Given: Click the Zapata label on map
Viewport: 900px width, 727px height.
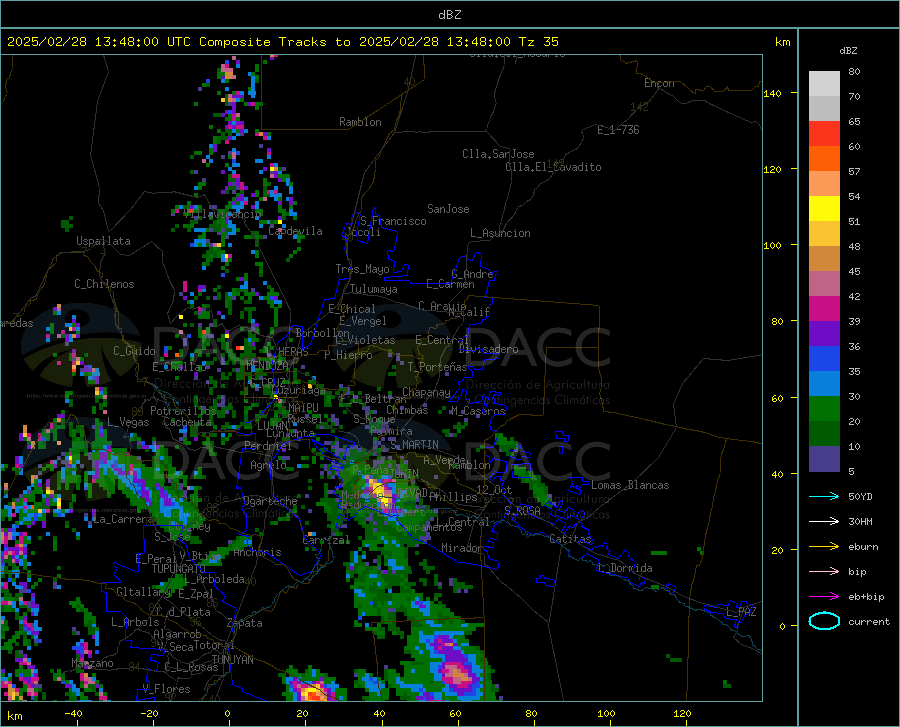Looking at the screenshot, I should [245, 623].
